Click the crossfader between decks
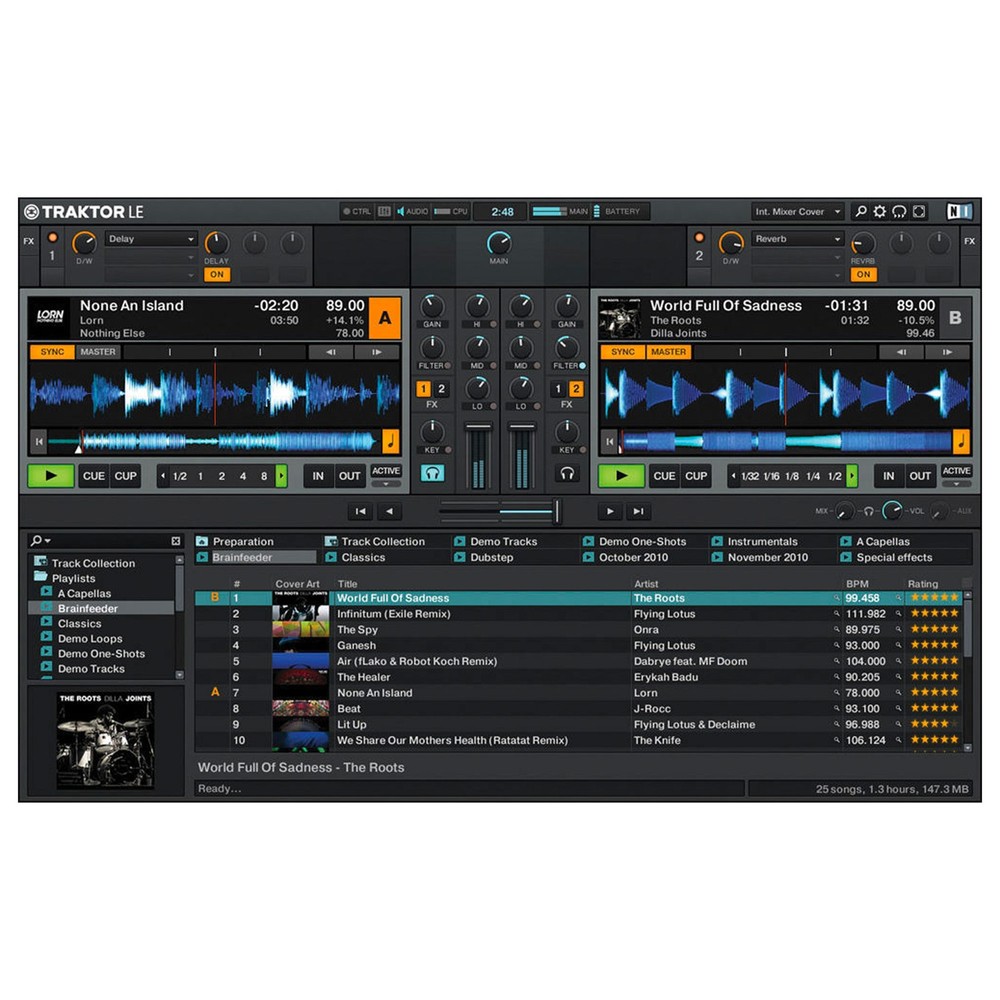1000x1000 pixels. (498, 510)
